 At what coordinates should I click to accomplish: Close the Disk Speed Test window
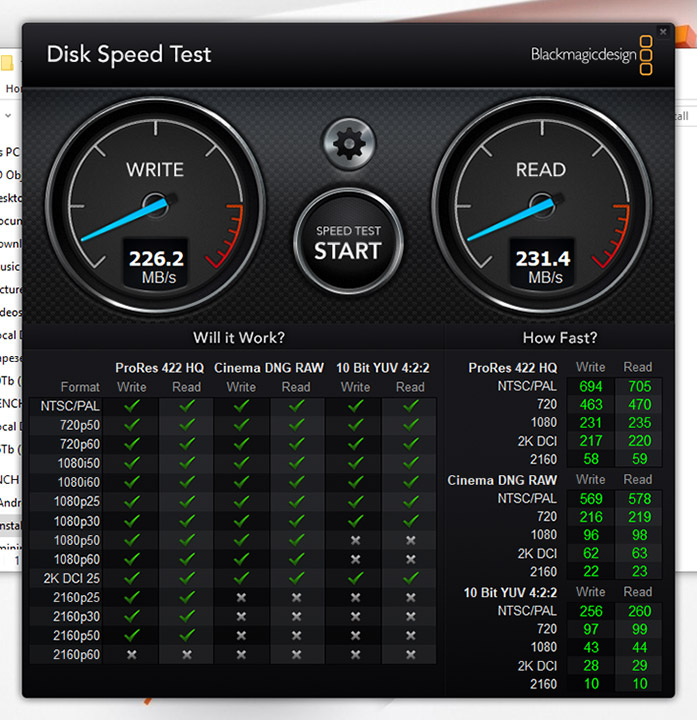[663, 32]
